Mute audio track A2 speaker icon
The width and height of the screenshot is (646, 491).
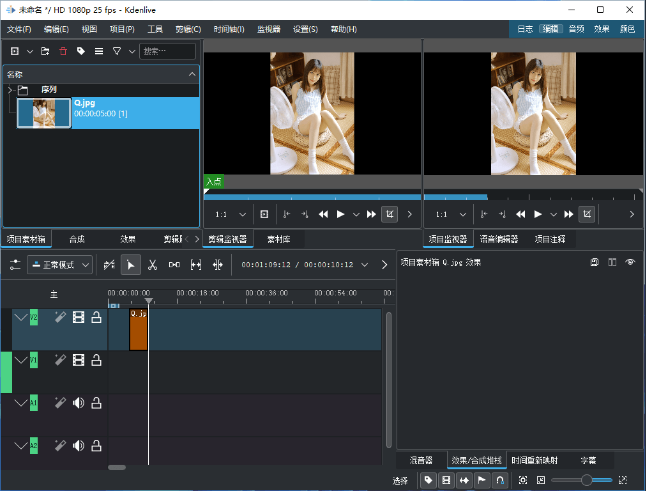click(78, 446)
